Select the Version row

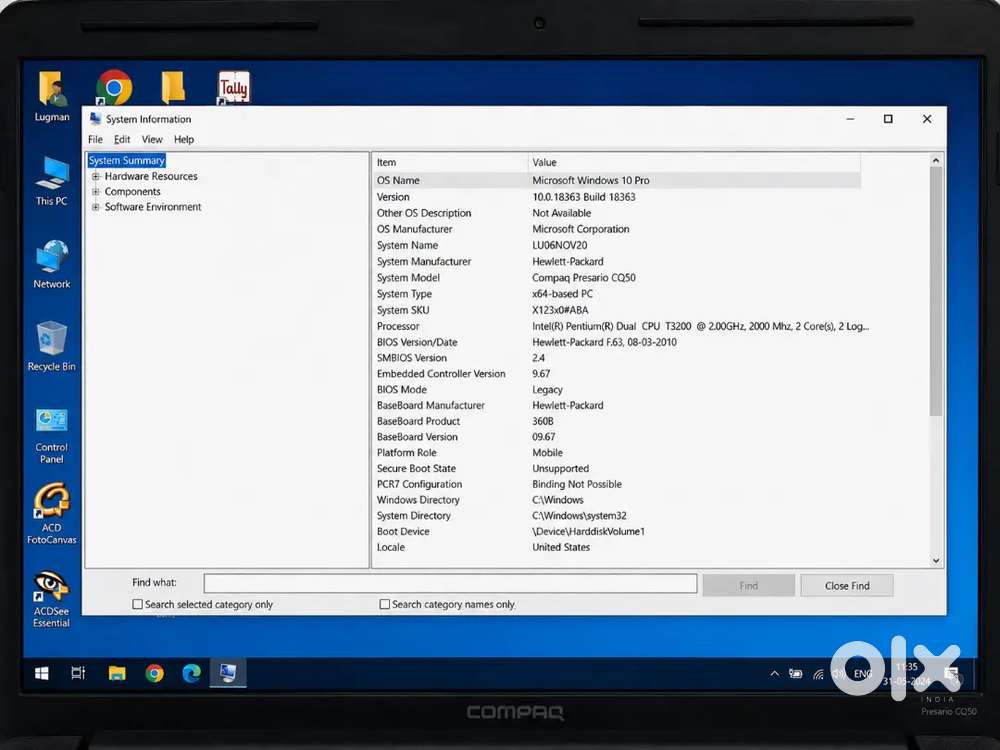[617, 197]
